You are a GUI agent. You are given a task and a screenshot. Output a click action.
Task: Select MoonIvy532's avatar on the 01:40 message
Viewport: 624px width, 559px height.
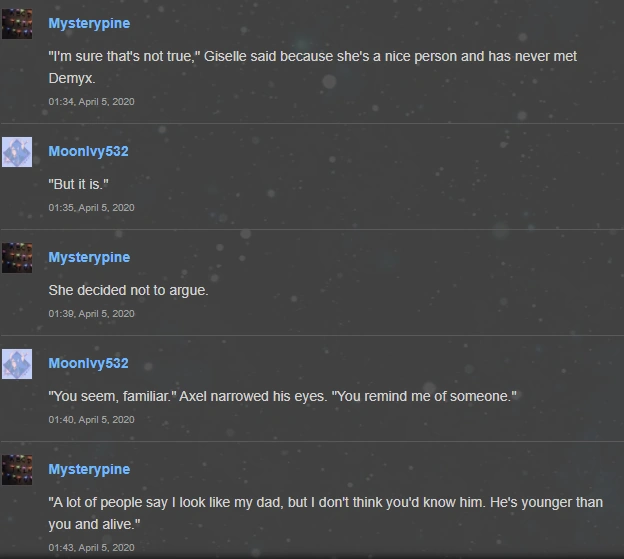click(x=17, y=364)
